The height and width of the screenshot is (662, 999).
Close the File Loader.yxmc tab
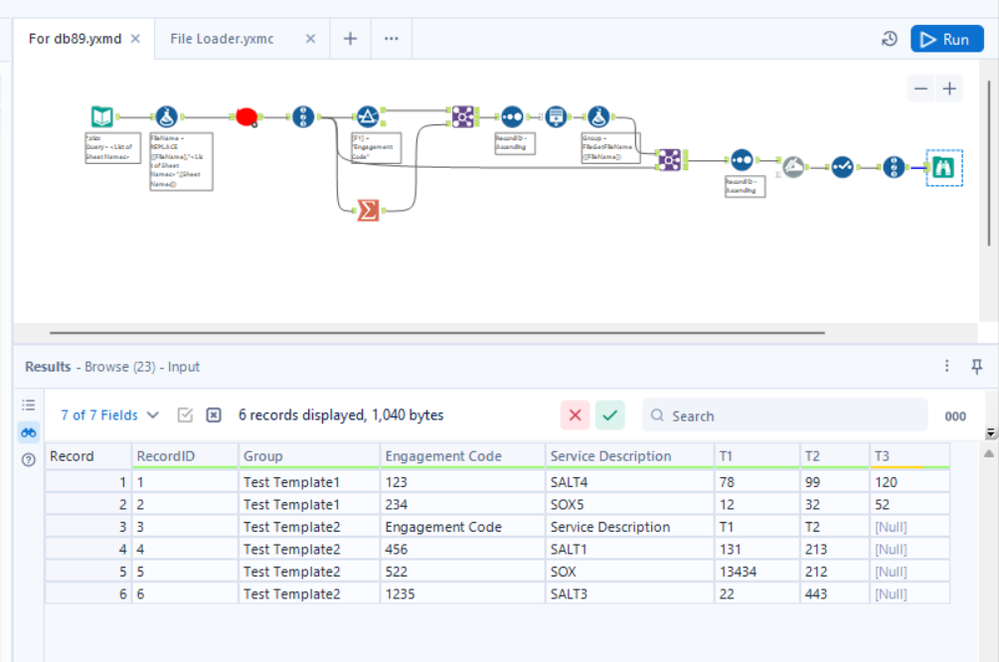click(x=310, y=39)
